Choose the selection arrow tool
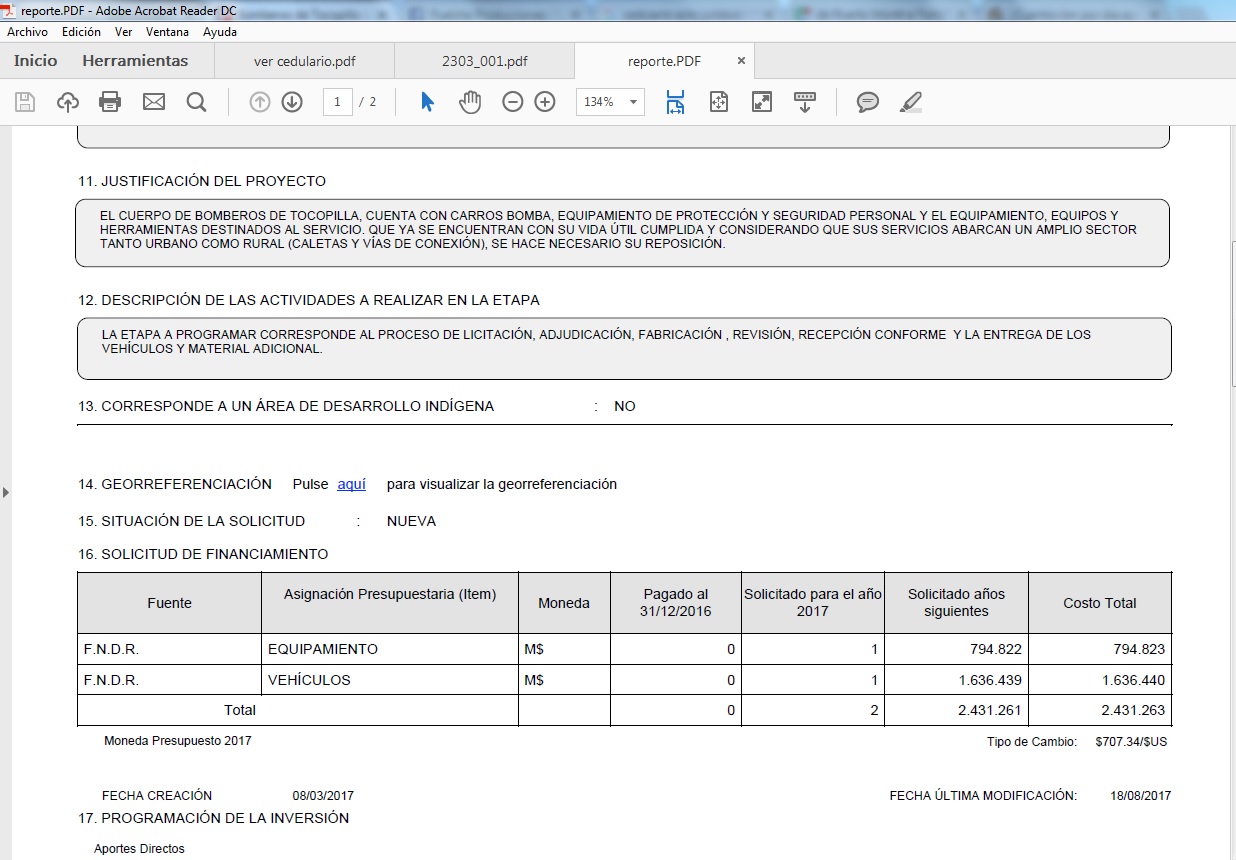The height and width of the screenshot is (860, 1236). click(427, 102)
